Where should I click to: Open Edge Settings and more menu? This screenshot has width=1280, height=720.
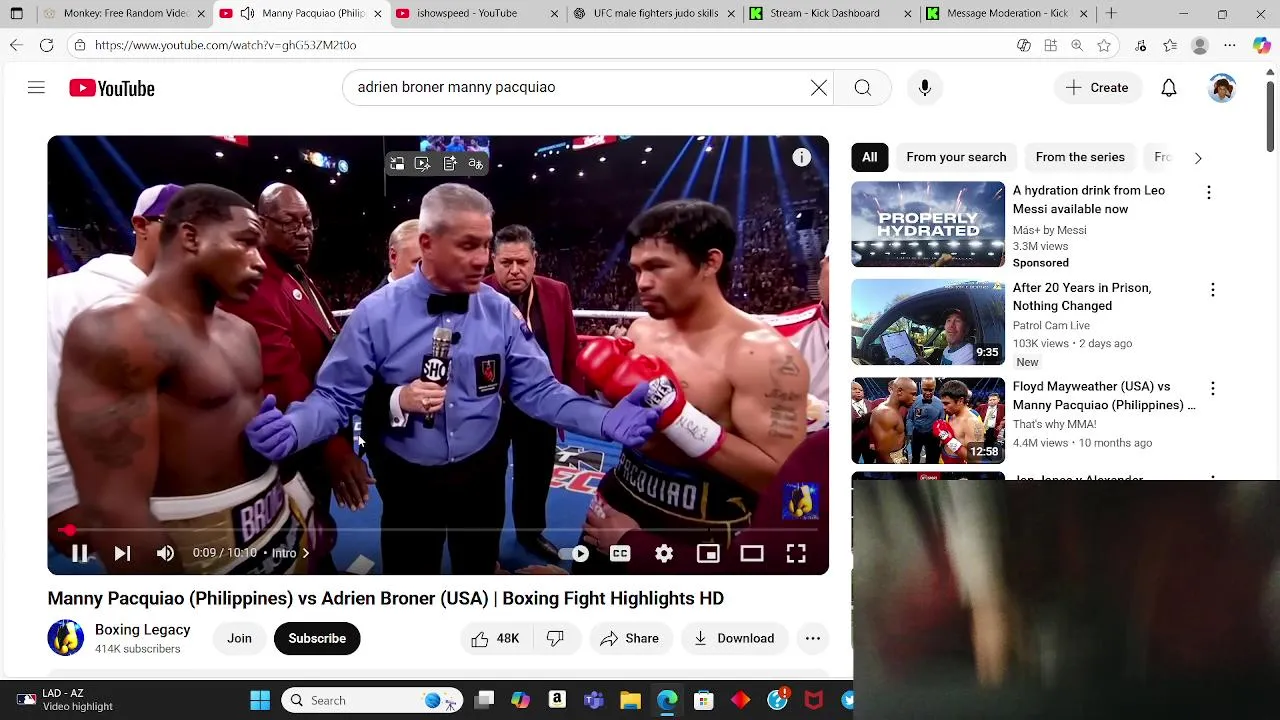tap(1230, 45)
